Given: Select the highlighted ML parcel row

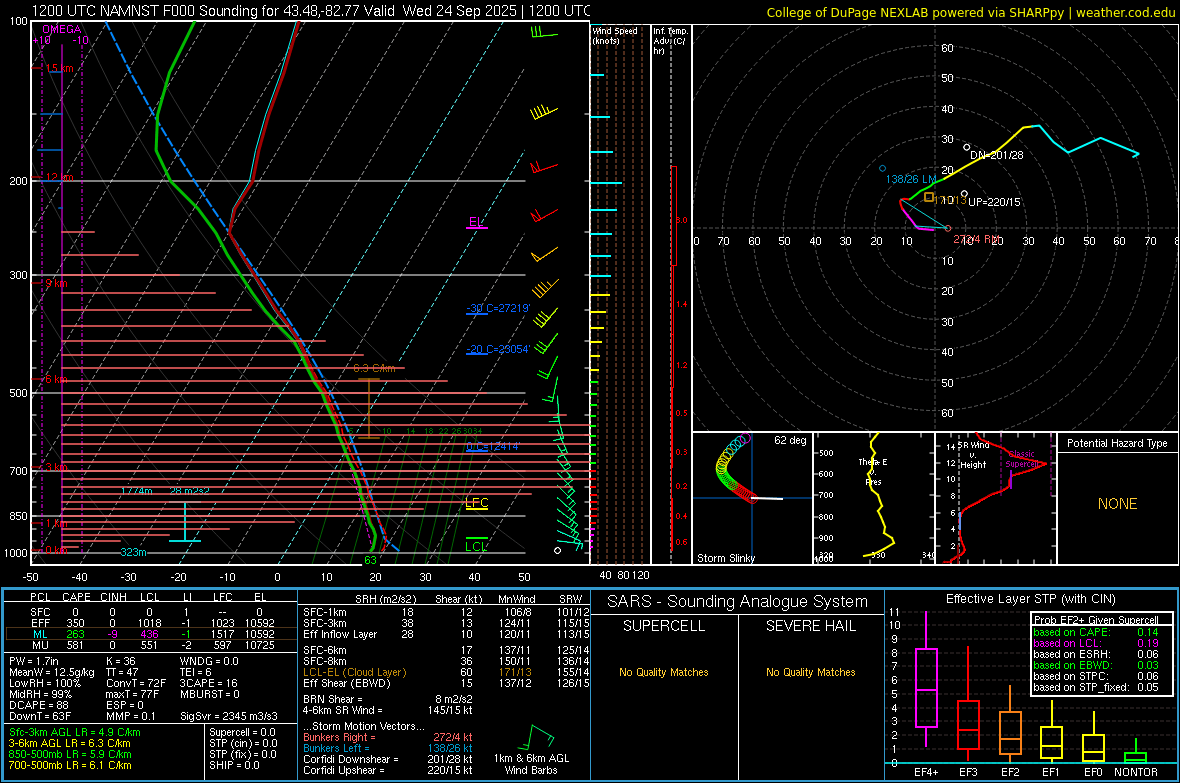Looking at the screenshot, I should pyautogui.click(x=151, y=635).
